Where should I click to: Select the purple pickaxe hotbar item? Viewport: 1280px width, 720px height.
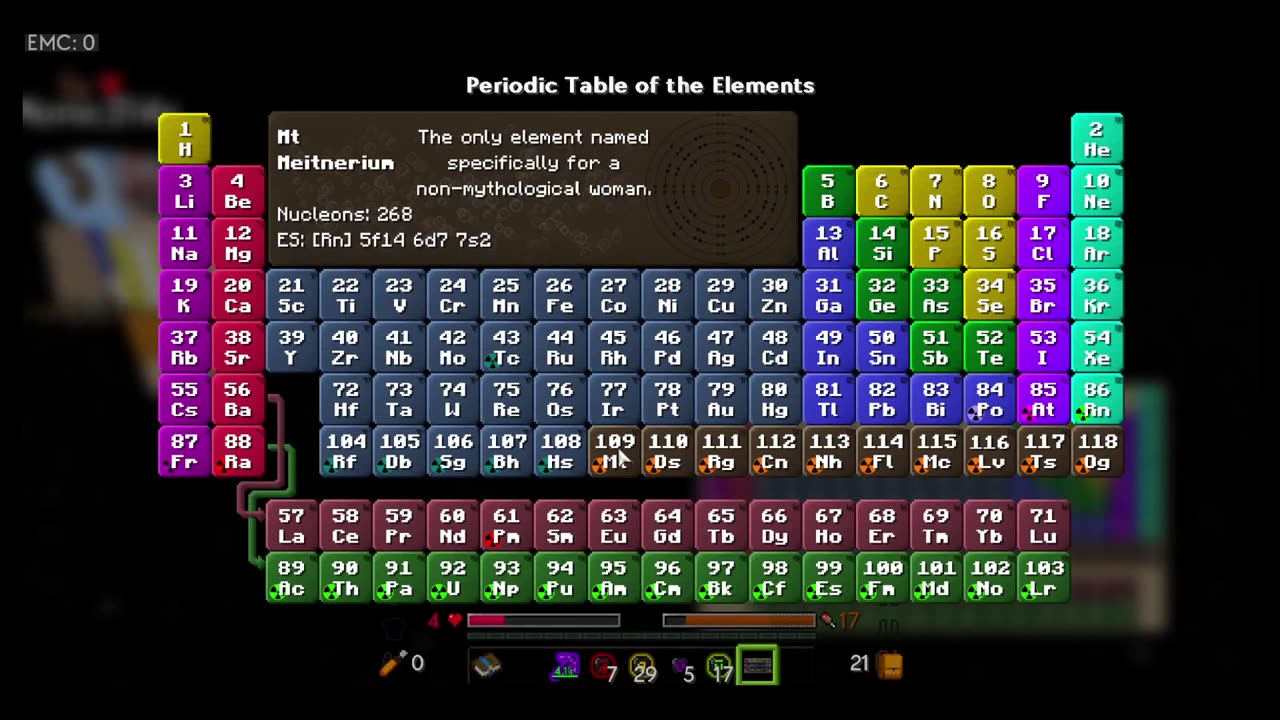pyautogui.click(x=565, y=665)
